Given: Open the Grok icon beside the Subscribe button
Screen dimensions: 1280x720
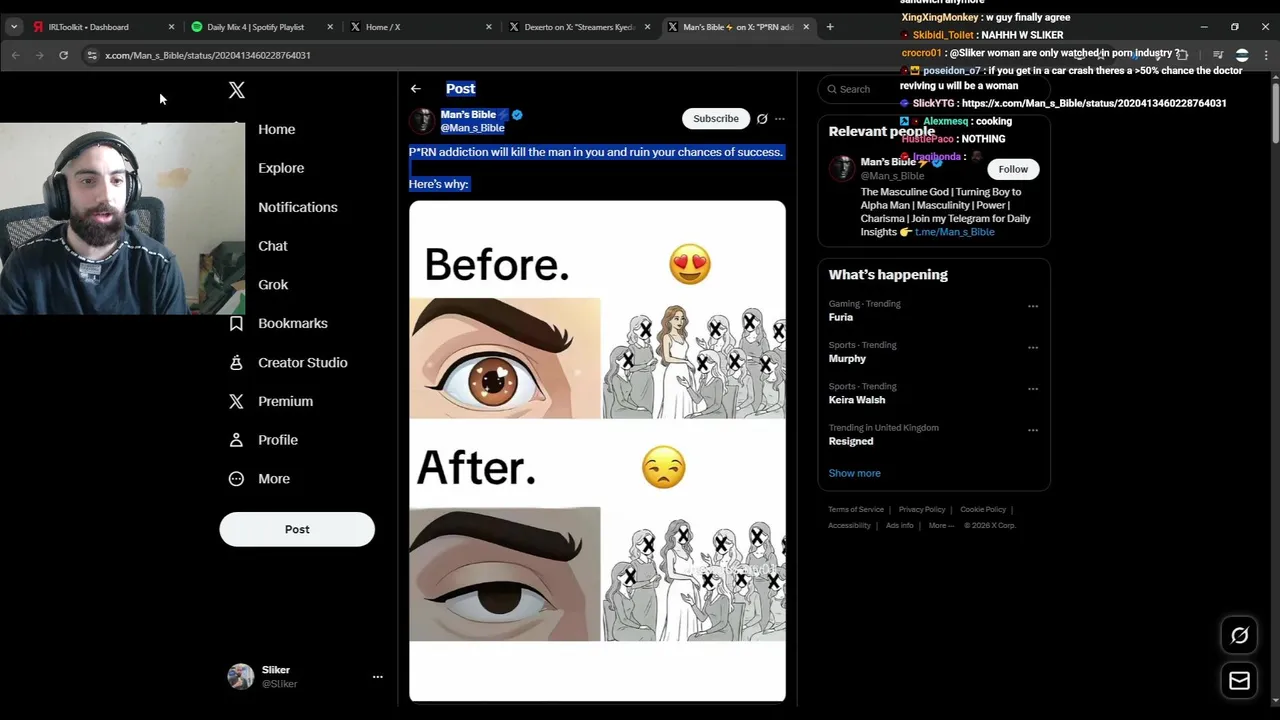Looking at the screenshot, I should [762, 119].
